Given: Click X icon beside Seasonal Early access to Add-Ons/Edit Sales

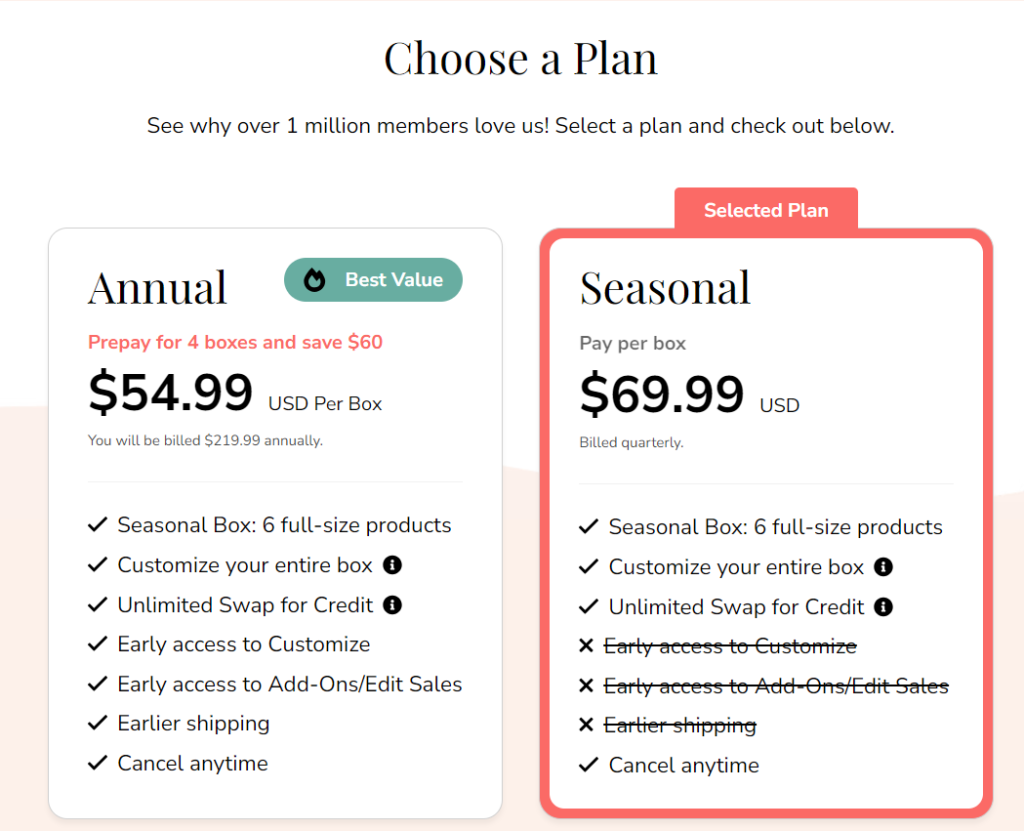Looking at the screenshot, I should click(x=587, y=686).
